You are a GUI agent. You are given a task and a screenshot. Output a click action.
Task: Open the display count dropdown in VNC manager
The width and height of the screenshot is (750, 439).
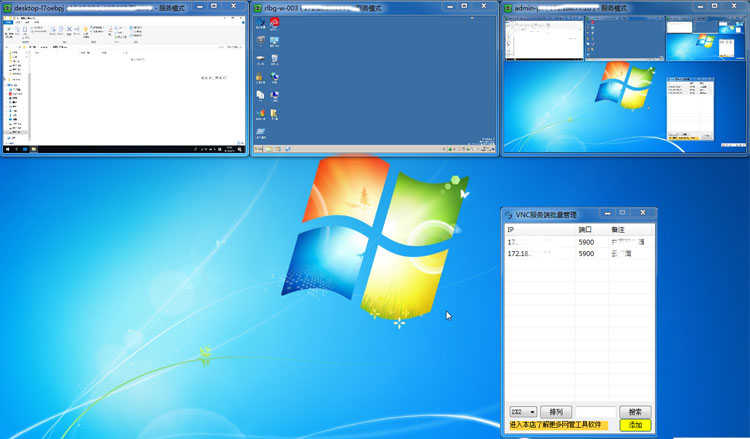click(x=523, y=412)
